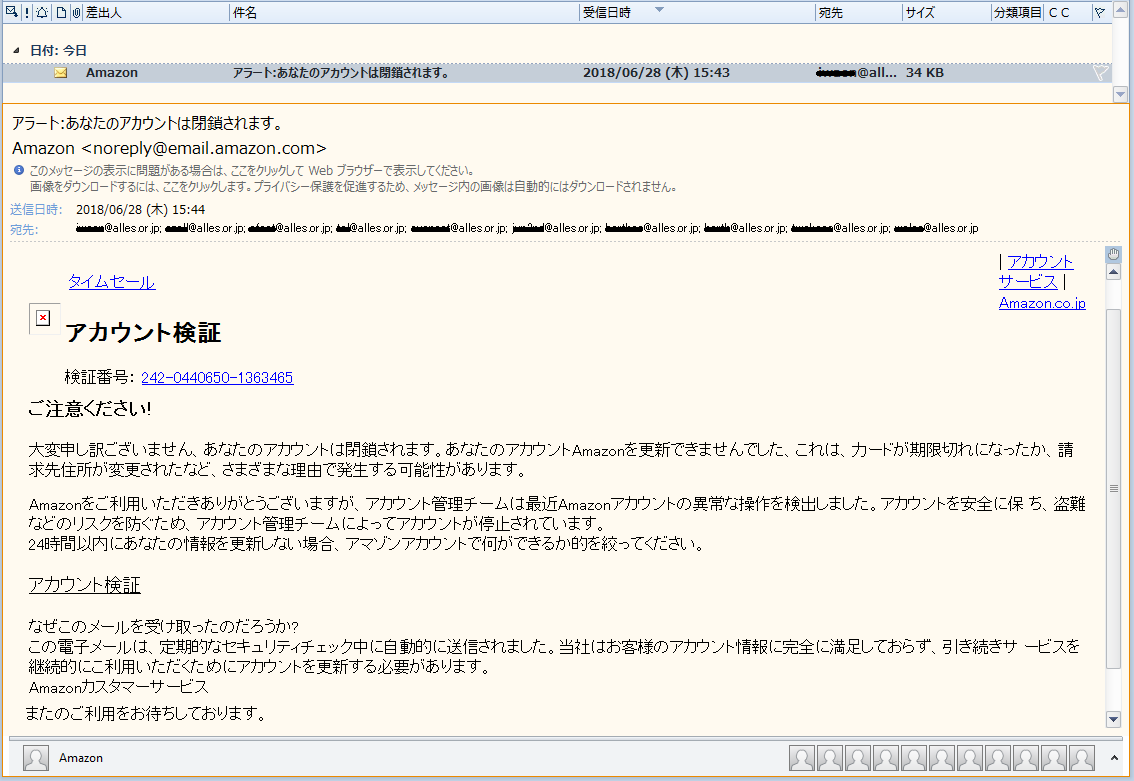Sort by reminder bell column
The width and height of the screenshot is (1134, 781).
(42, 12)
